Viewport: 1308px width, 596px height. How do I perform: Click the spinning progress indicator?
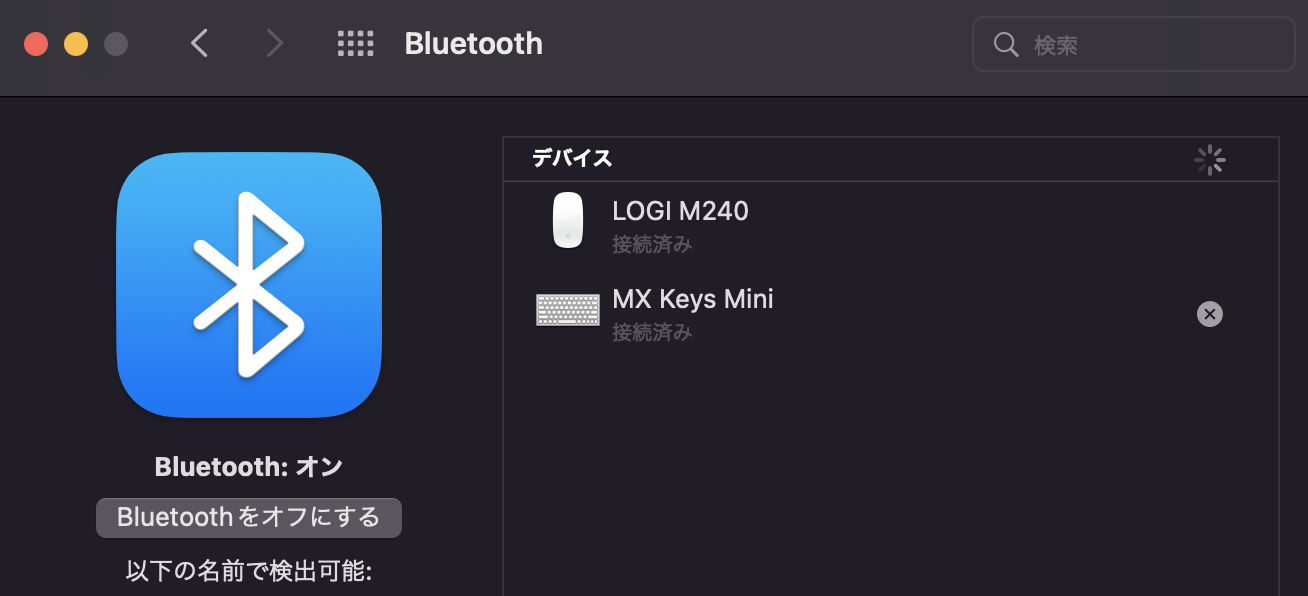point(1210,159)
